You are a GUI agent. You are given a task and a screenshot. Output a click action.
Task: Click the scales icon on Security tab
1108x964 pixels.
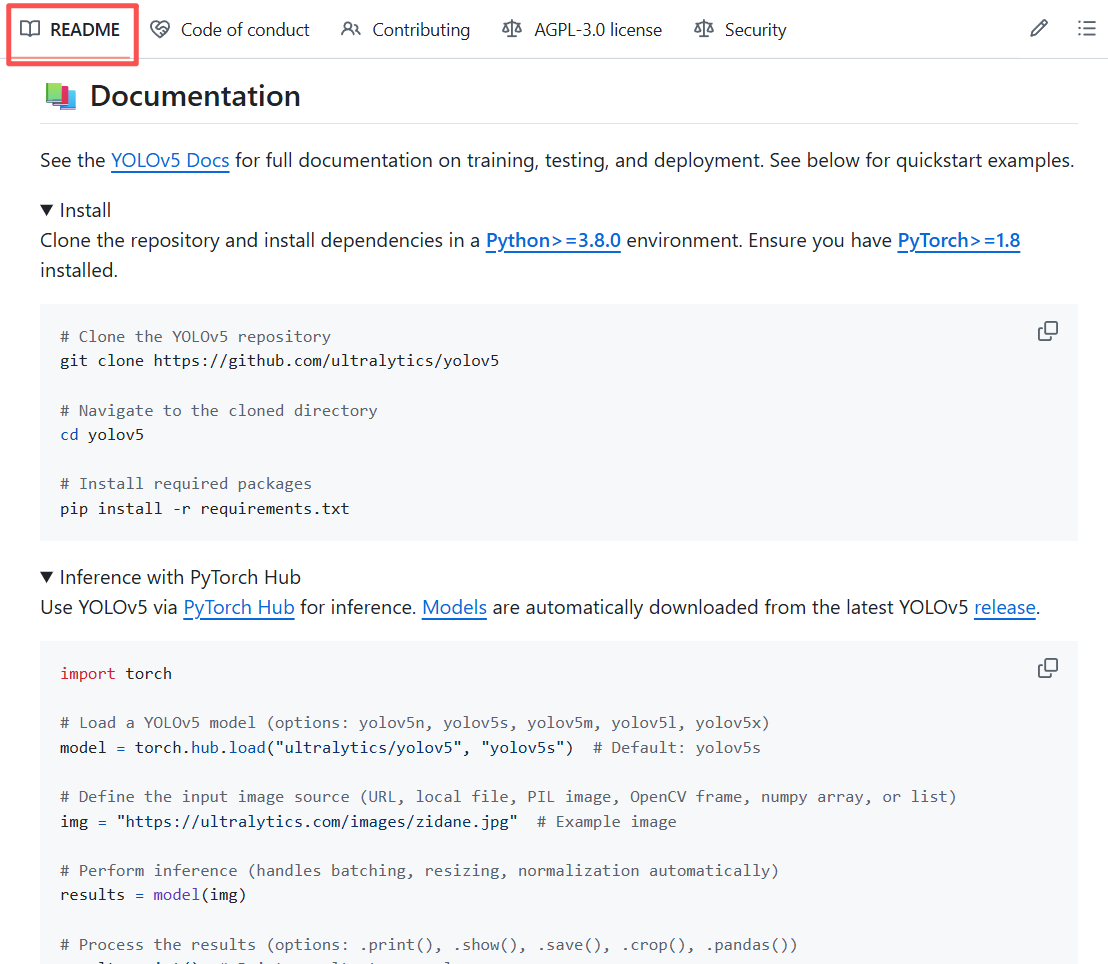tap(704, 29)
